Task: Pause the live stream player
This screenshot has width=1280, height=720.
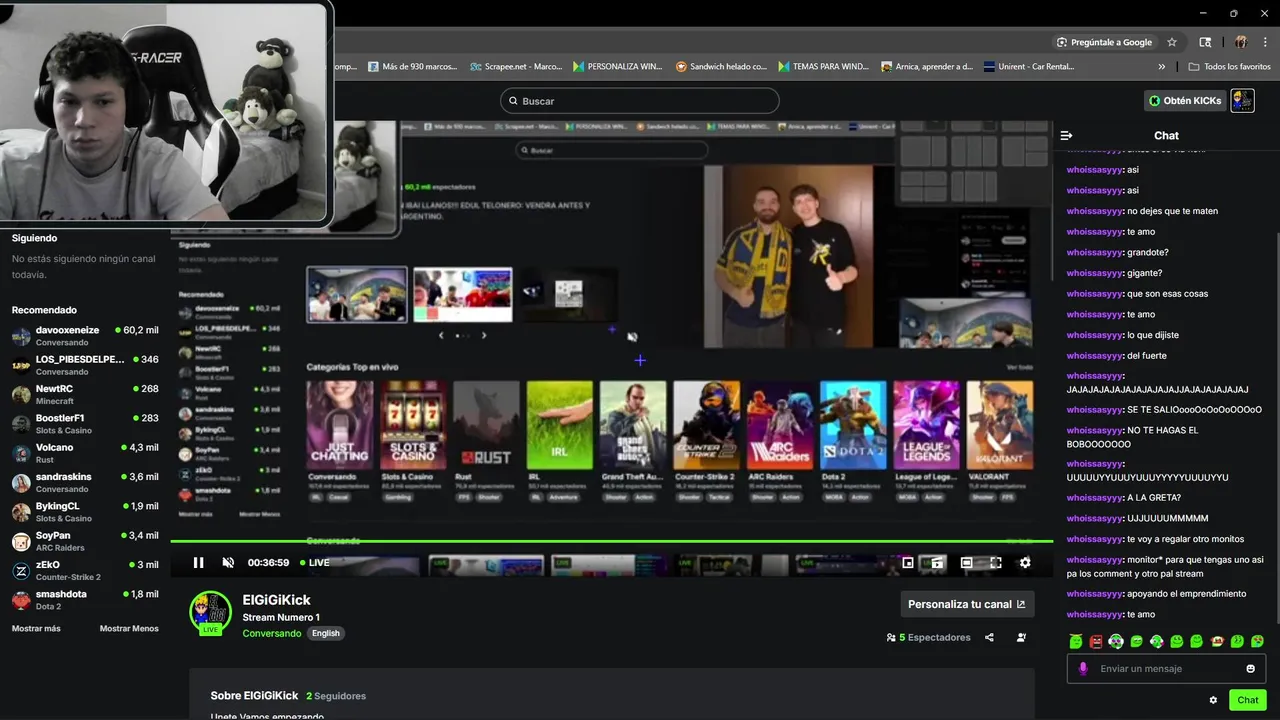Action: point(198,563)
